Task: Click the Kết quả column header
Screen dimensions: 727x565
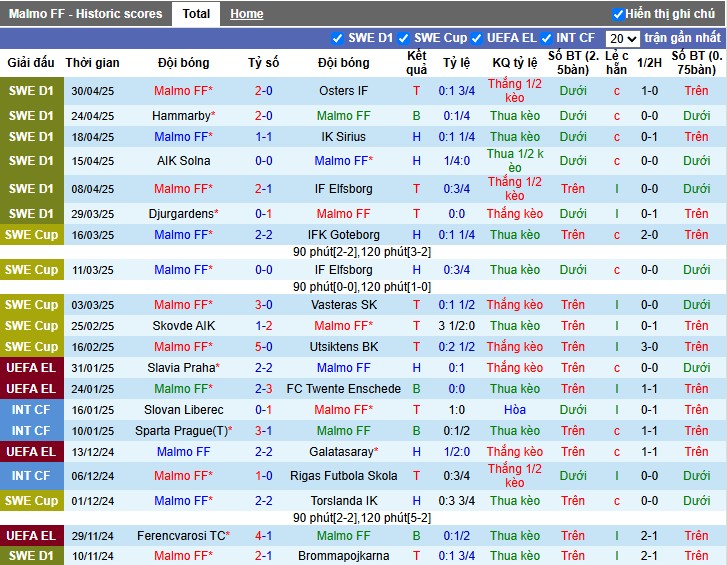Action: coord(416,63)
